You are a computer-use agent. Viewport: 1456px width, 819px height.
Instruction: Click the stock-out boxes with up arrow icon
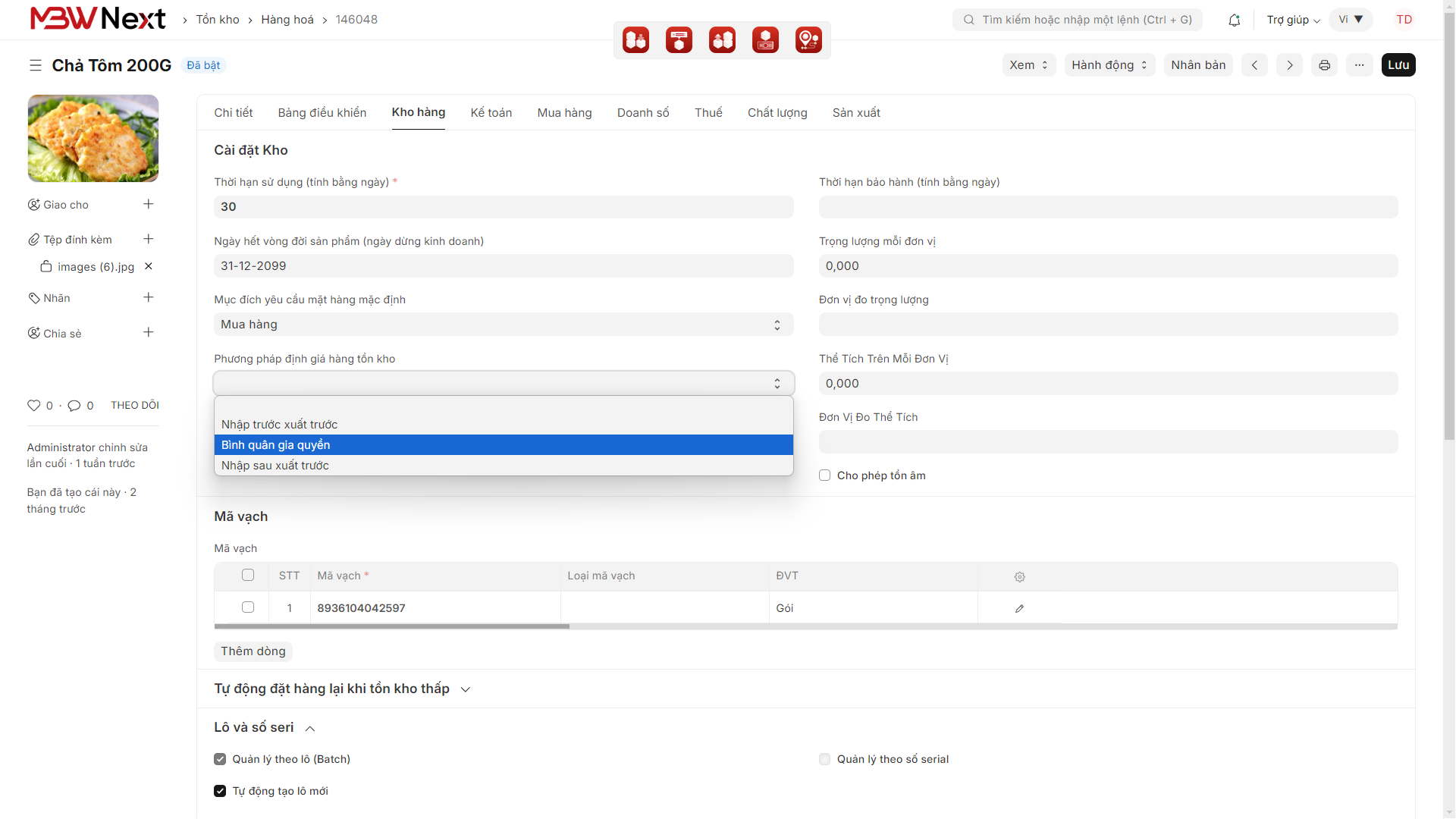click(x=722, y=40)
